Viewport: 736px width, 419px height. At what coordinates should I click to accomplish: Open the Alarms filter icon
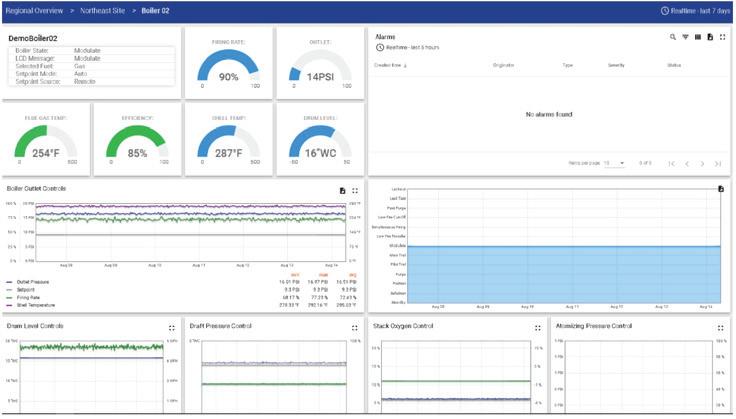pyautogui.click(x=685, y=37)
